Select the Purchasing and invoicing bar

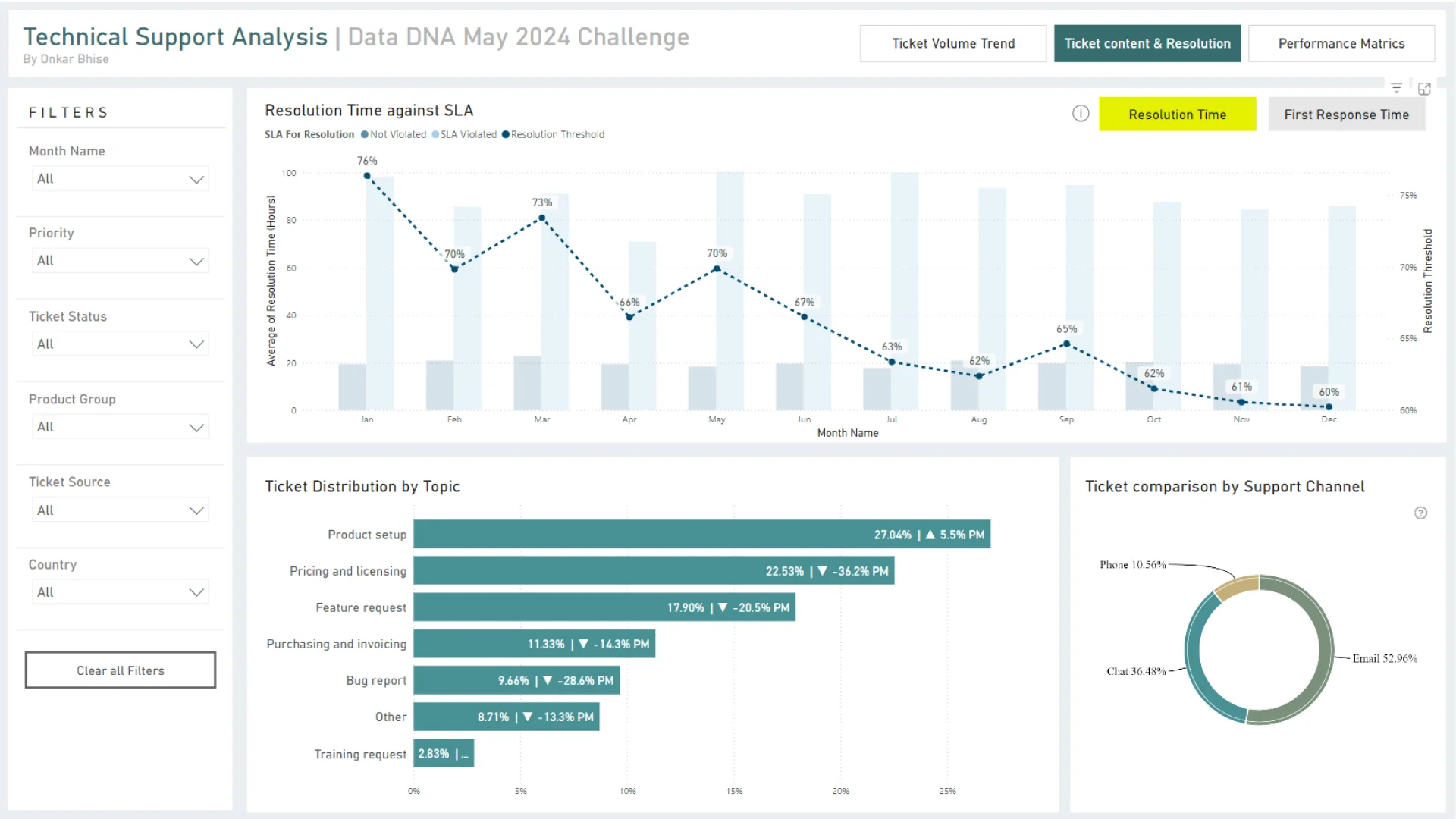[535, 644]
